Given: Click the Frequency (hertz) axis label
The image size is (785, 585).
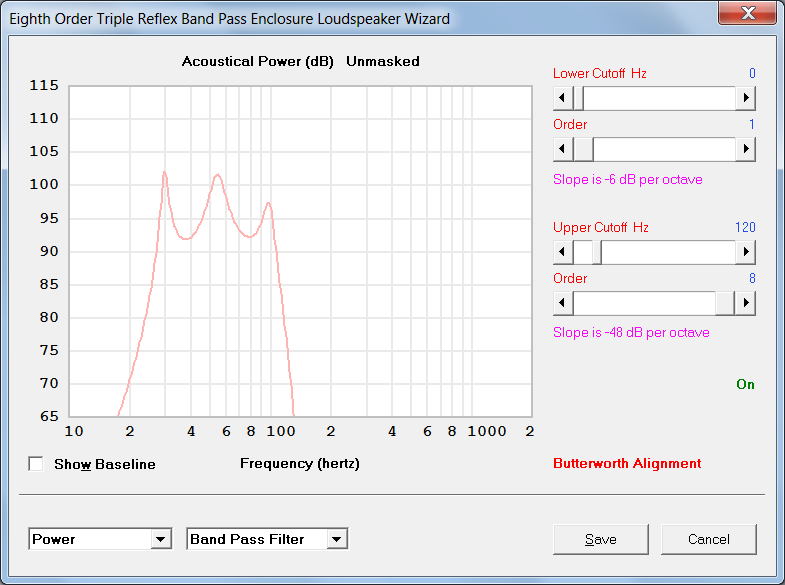Looking at the screenshot, I should (x=300, y=463).
